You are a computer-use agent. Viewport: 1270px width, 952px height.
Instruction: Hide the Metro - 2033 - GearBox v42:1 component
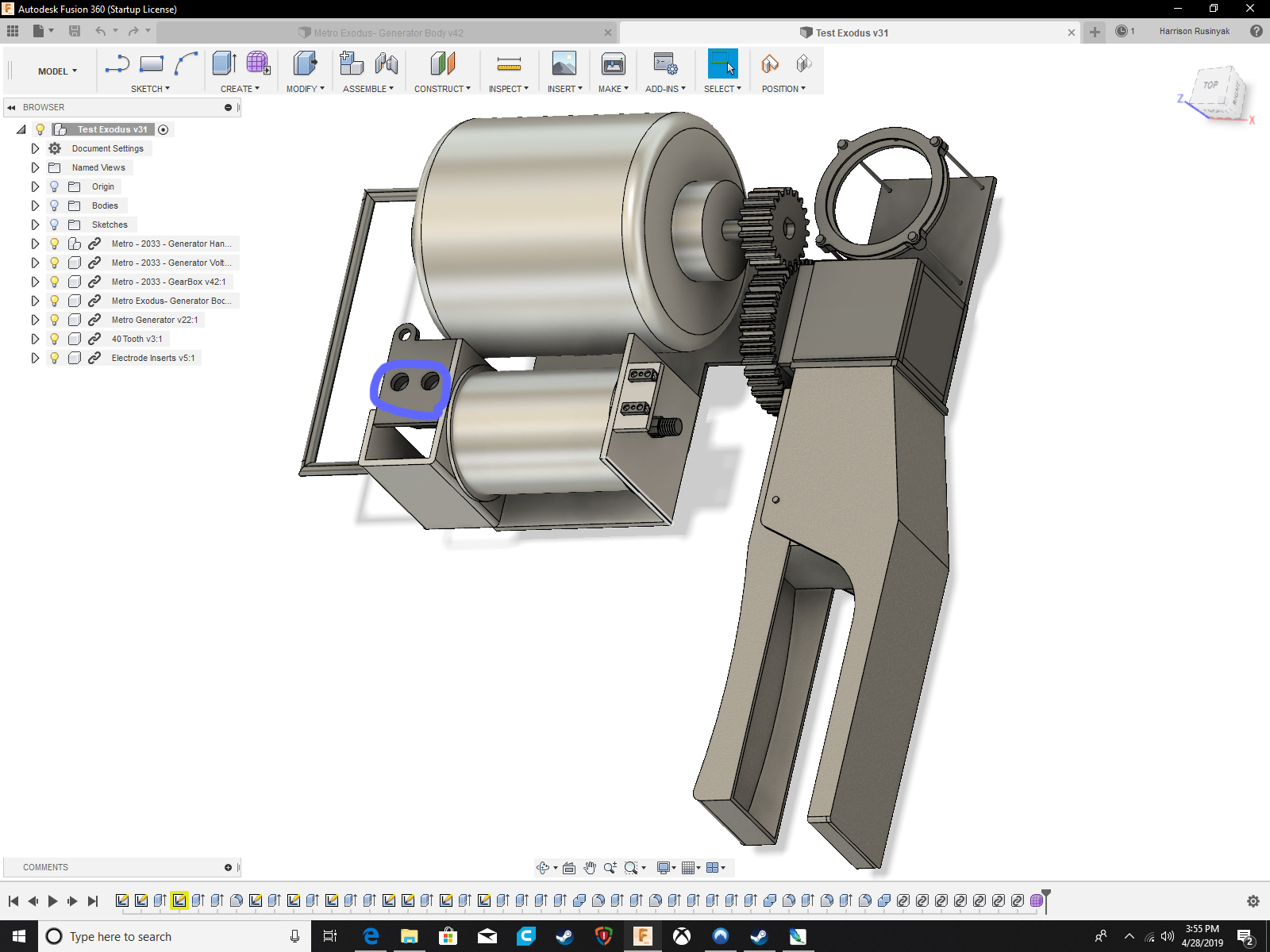[x=54, y=282]
